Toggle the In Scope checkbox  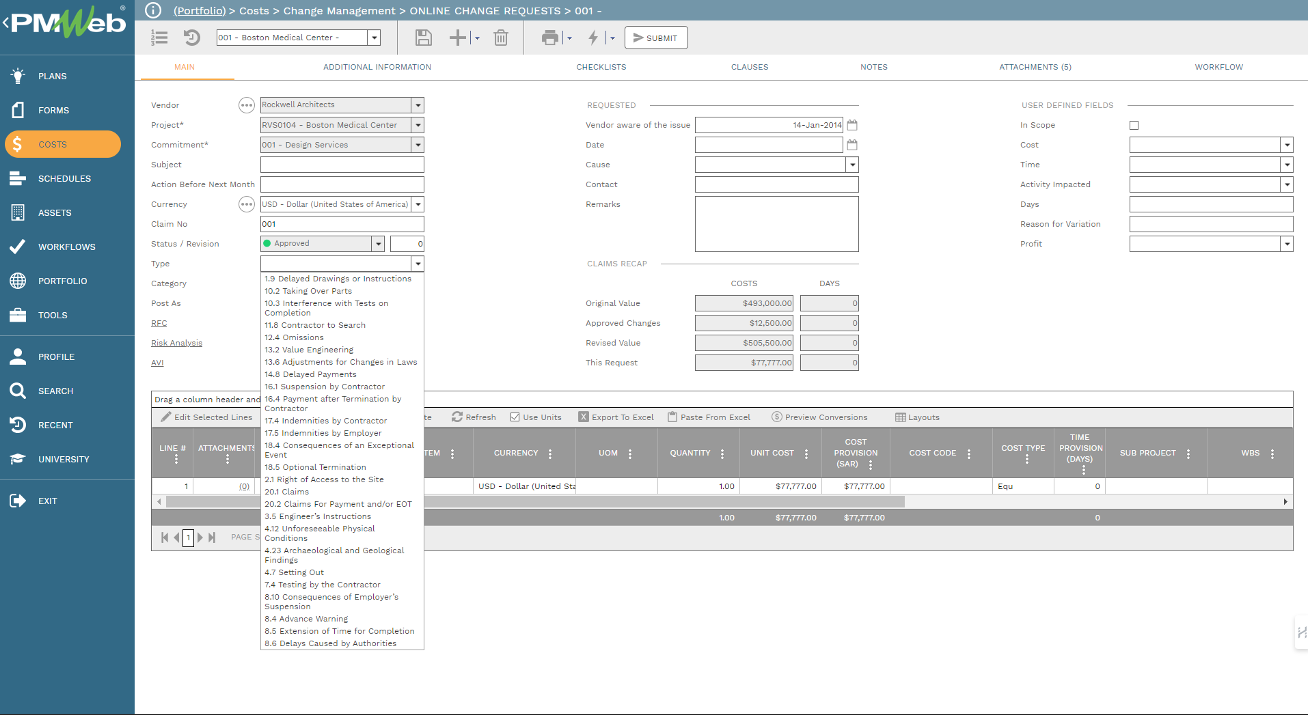tap(1134, 126)
